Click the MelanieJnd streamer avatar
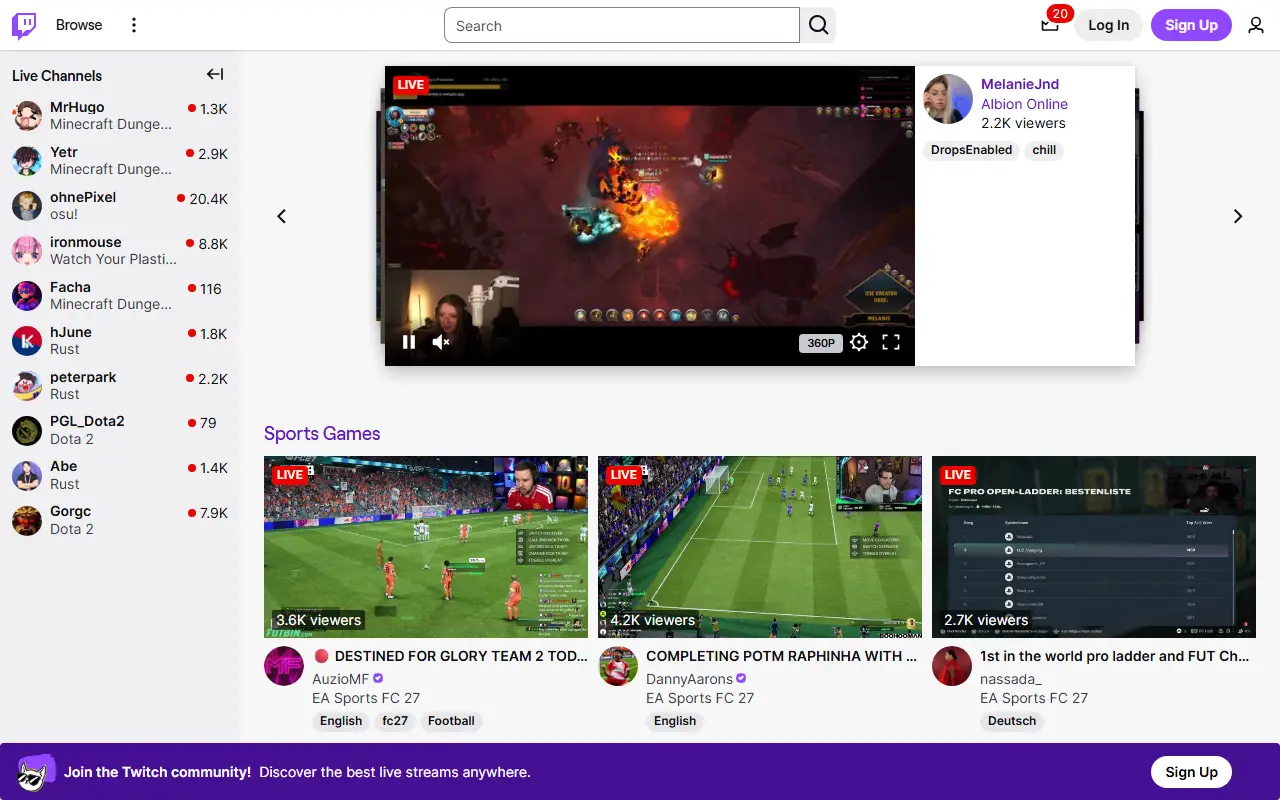 [948, 99]
